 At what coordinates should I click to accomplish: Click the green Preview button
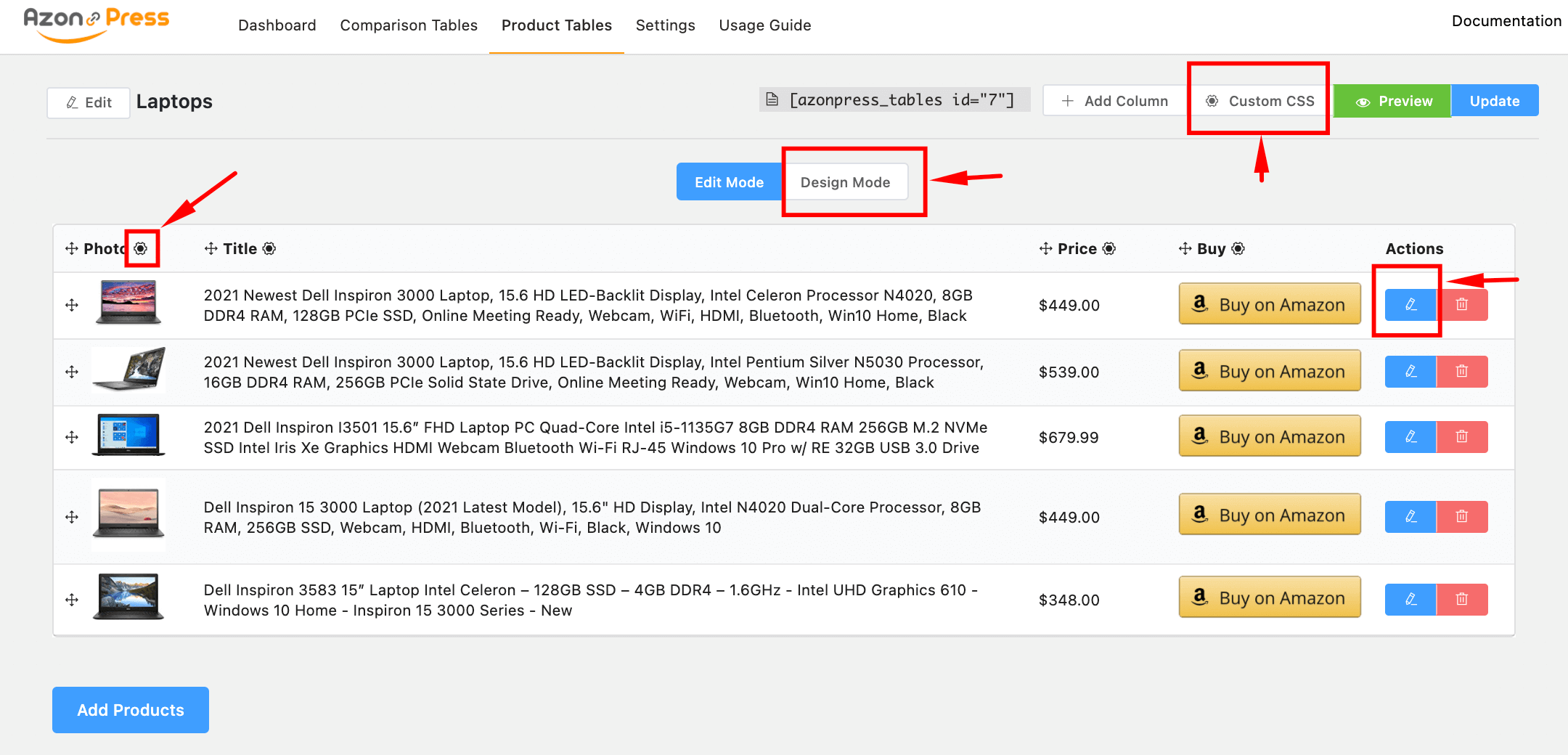click(1393, 101)
